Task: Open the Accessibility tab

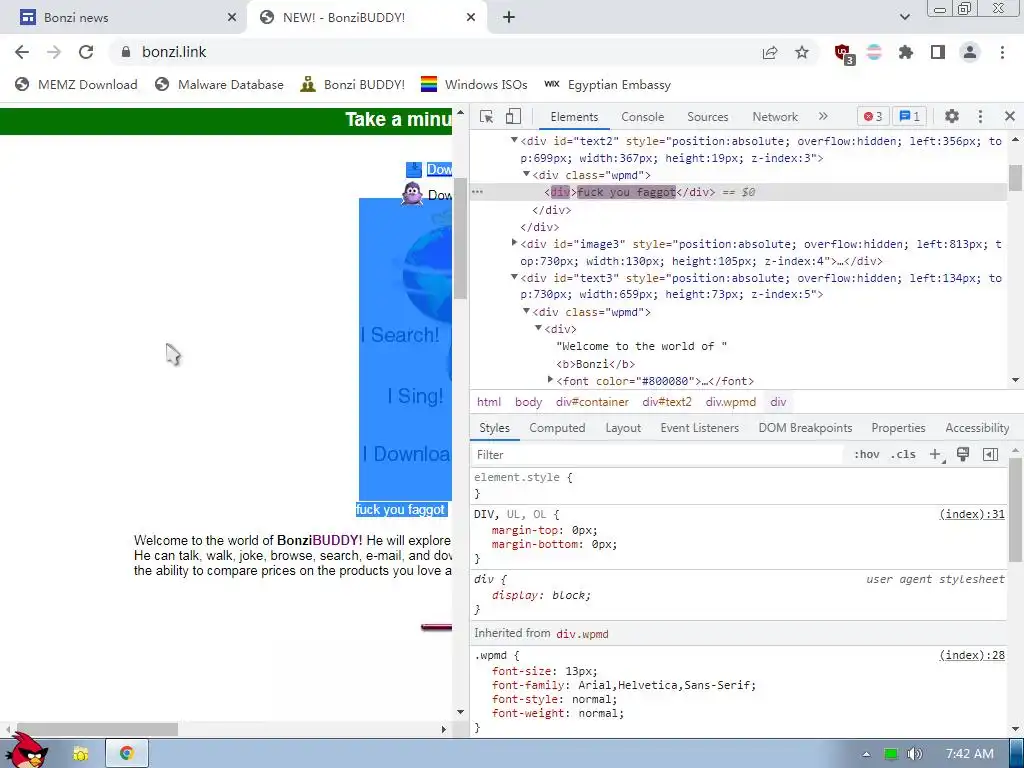Action: tap(977, 428)
